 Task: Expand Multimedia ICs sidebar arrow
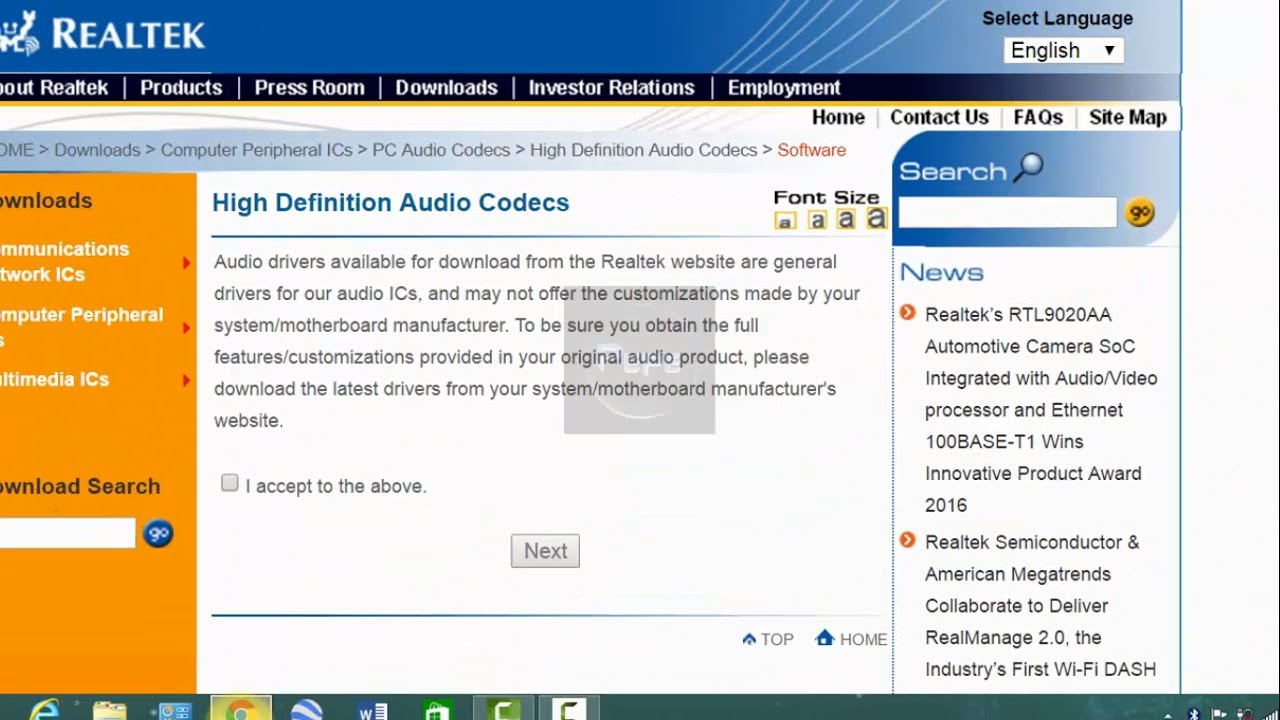click(186, 380)
